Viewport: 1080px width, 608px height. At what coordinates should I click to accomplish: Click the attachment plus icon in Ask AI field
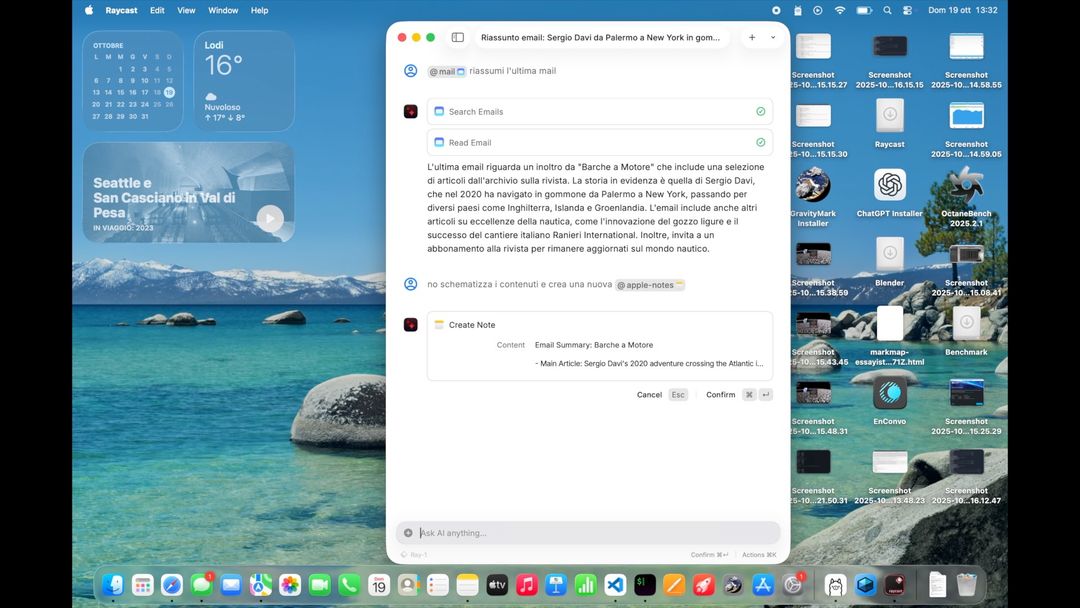coord(408,533)
